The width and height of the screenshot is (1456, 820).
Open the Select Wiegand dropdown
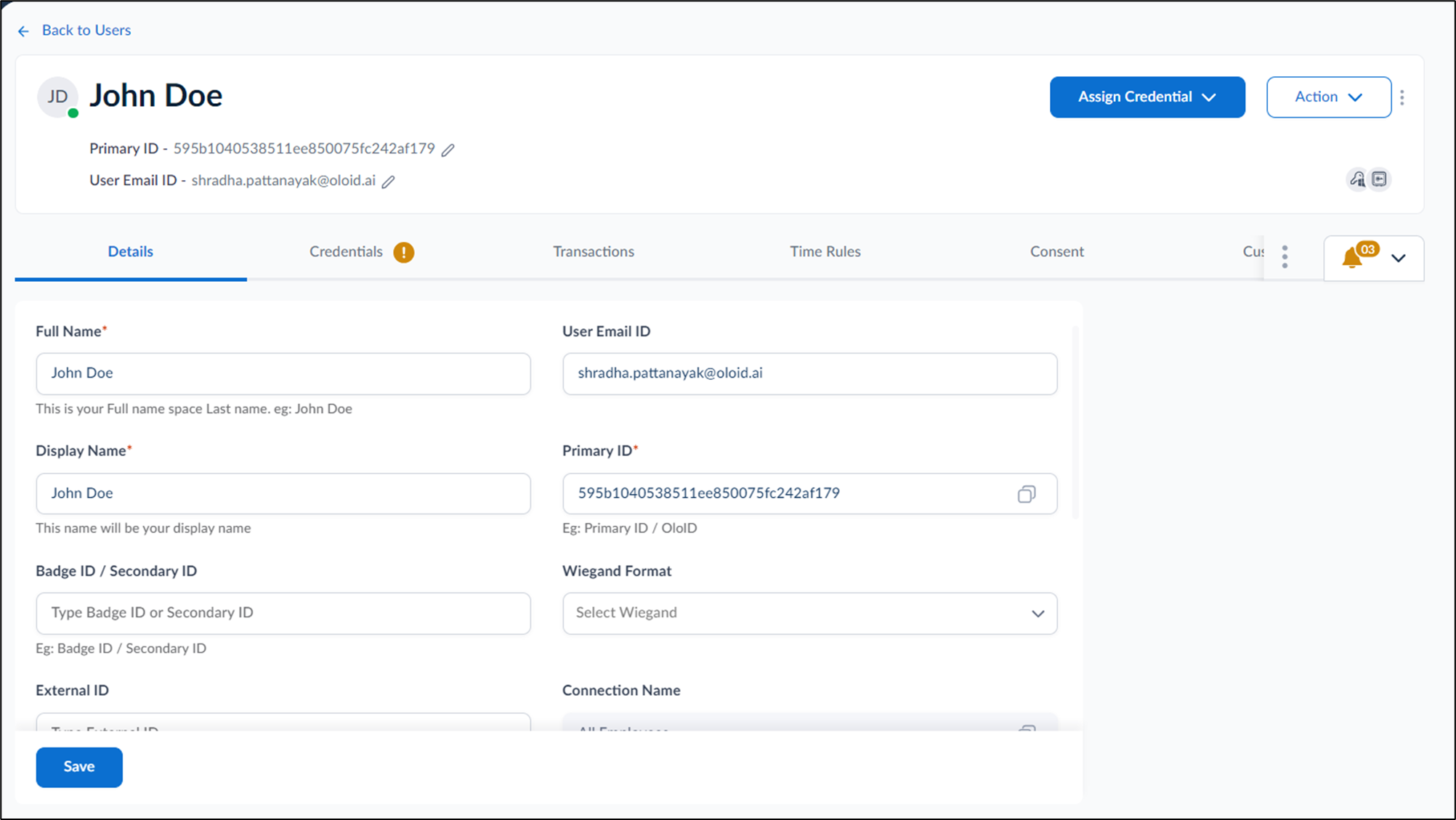click(809, 613)
